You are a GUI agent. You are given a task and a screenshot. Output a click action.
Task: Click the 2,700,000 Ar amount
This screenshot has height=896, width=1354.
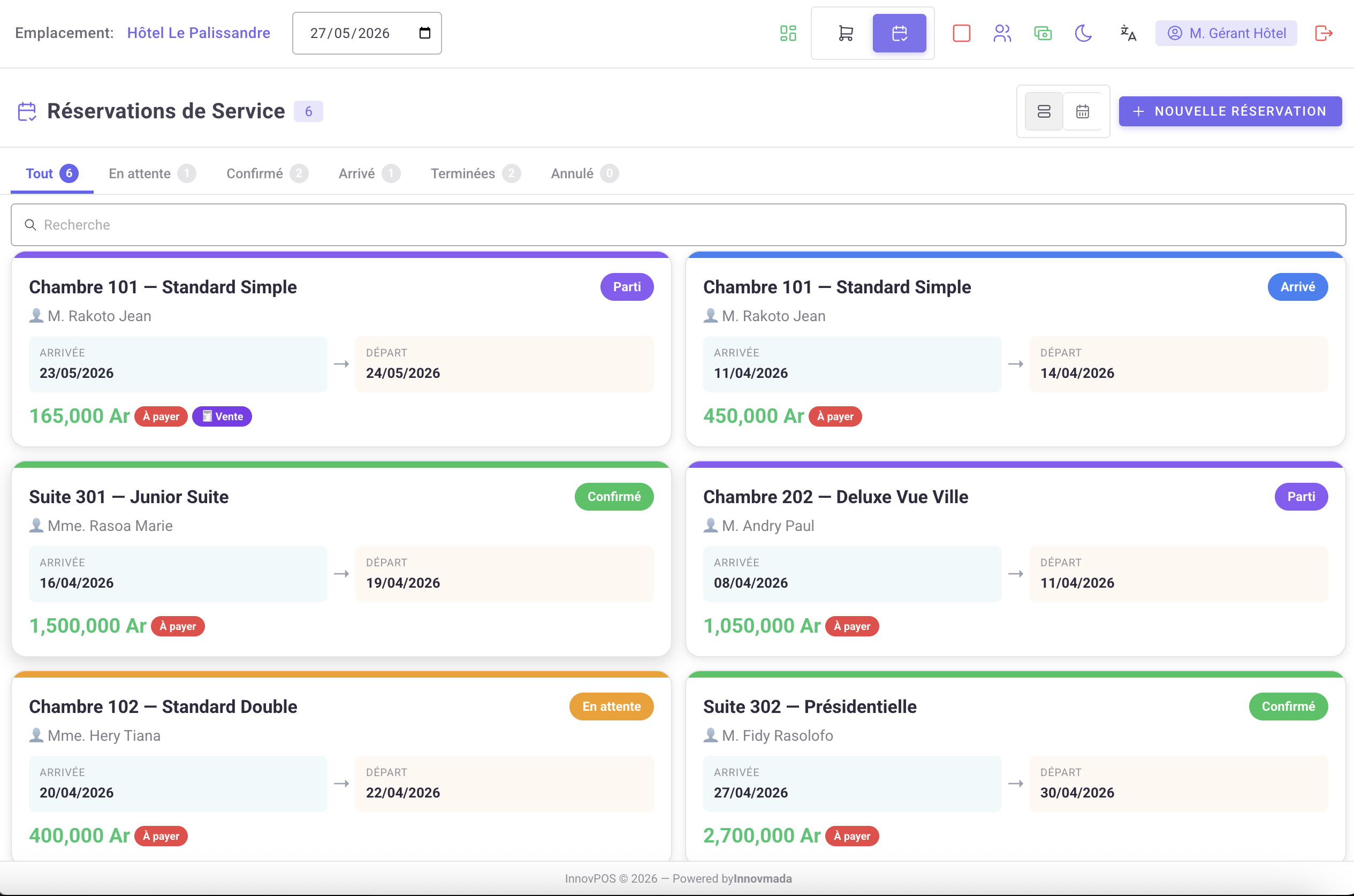click(762, 836)
